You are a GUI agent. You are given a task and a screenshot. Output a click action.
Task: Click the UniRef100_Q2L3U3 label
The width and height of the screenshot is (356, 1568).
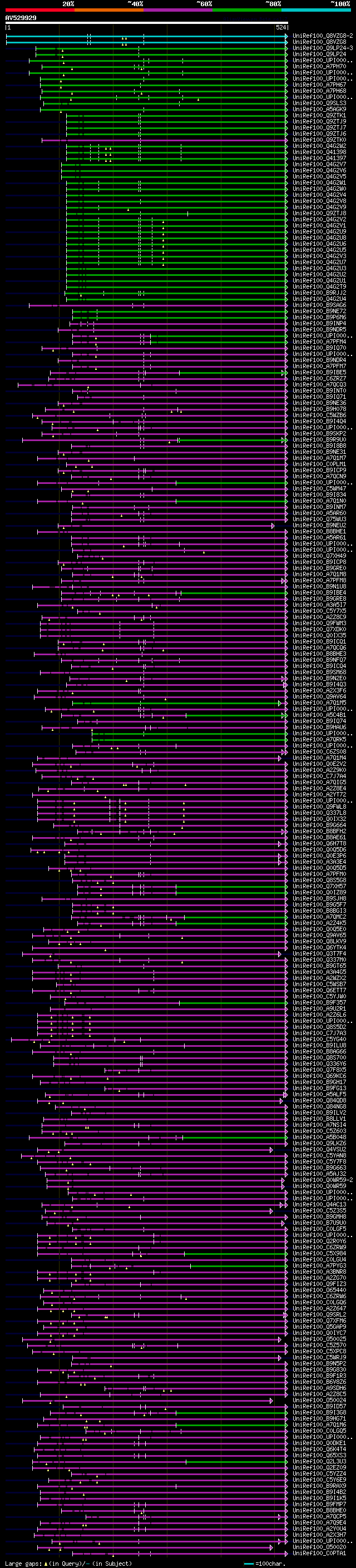[319, 1461]
